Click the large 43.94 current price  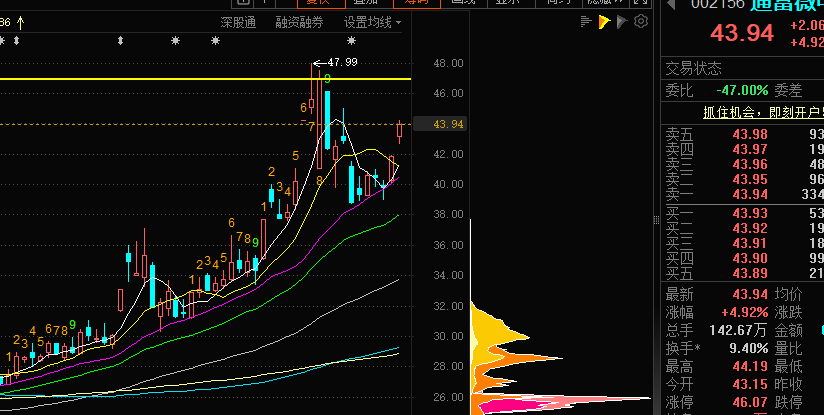[742, 33]
